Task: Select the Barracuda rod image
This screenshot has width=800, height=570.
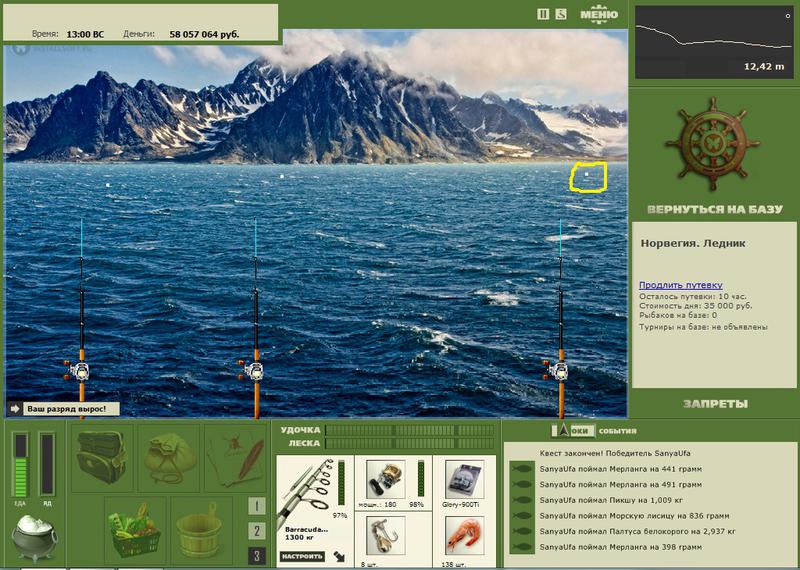Action: tap(306, 491)
